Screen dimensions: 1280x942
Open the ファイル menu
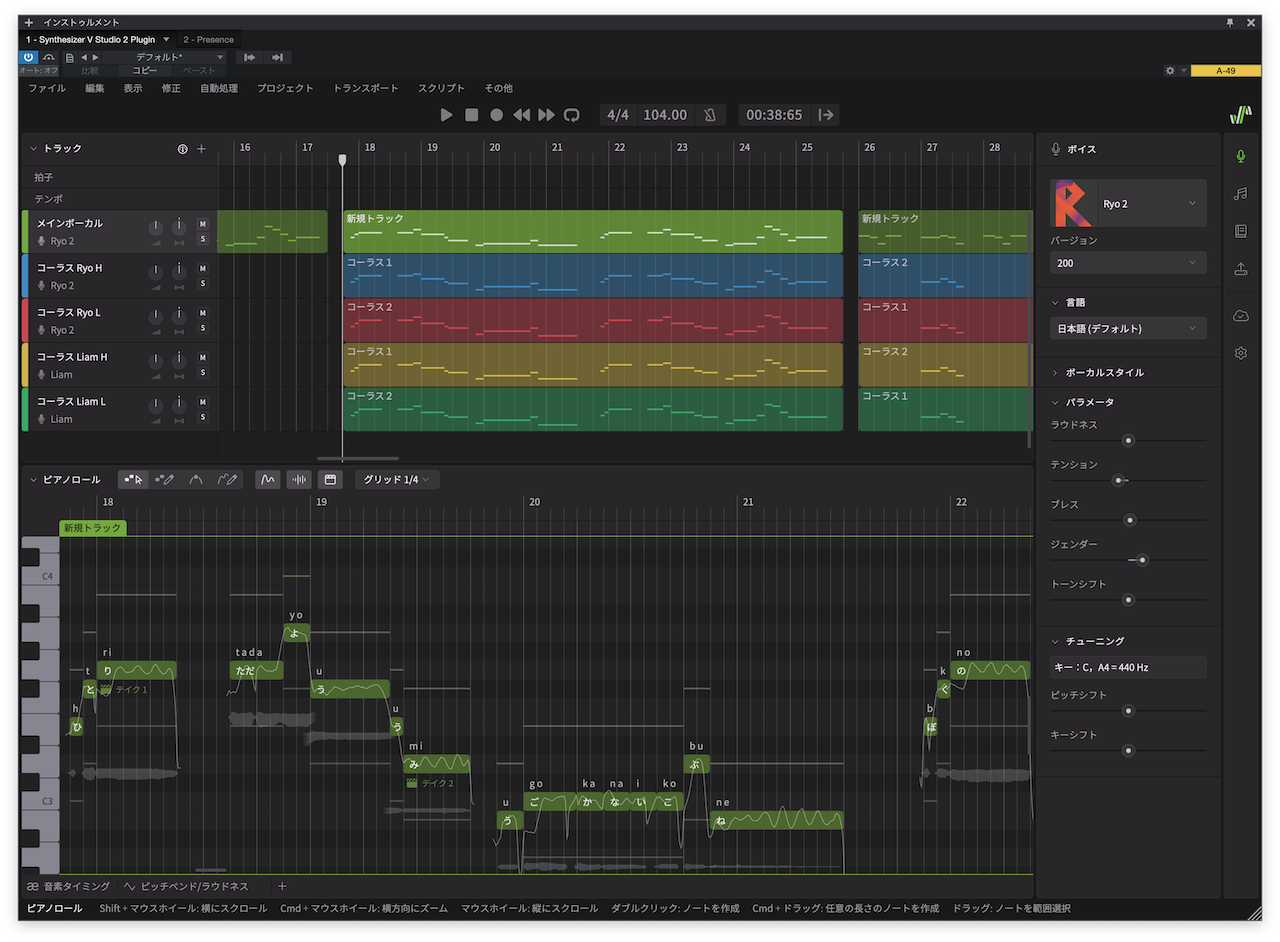pyautogui.click(x=47, y=88)
